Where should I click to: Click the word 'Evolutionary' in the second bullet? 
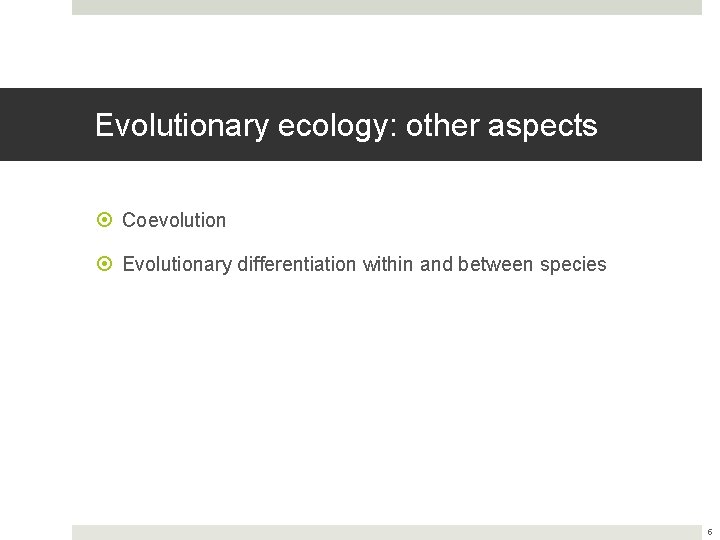tap(175, 264)
